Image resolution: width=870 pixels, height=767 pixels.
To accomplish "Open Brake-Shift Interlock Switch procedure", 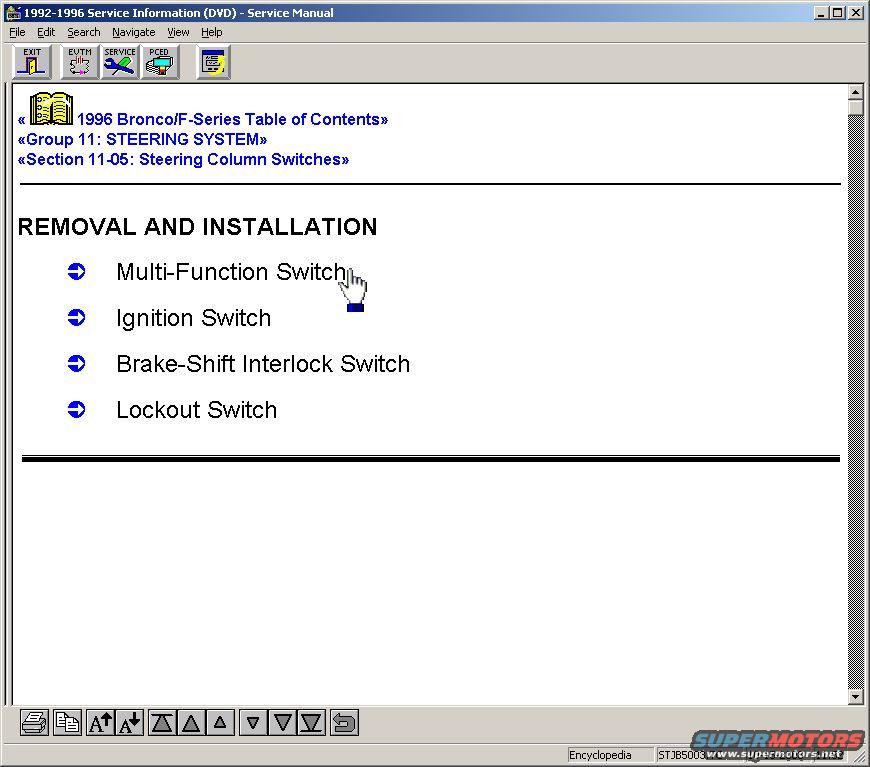I will [x=262, y=364].
